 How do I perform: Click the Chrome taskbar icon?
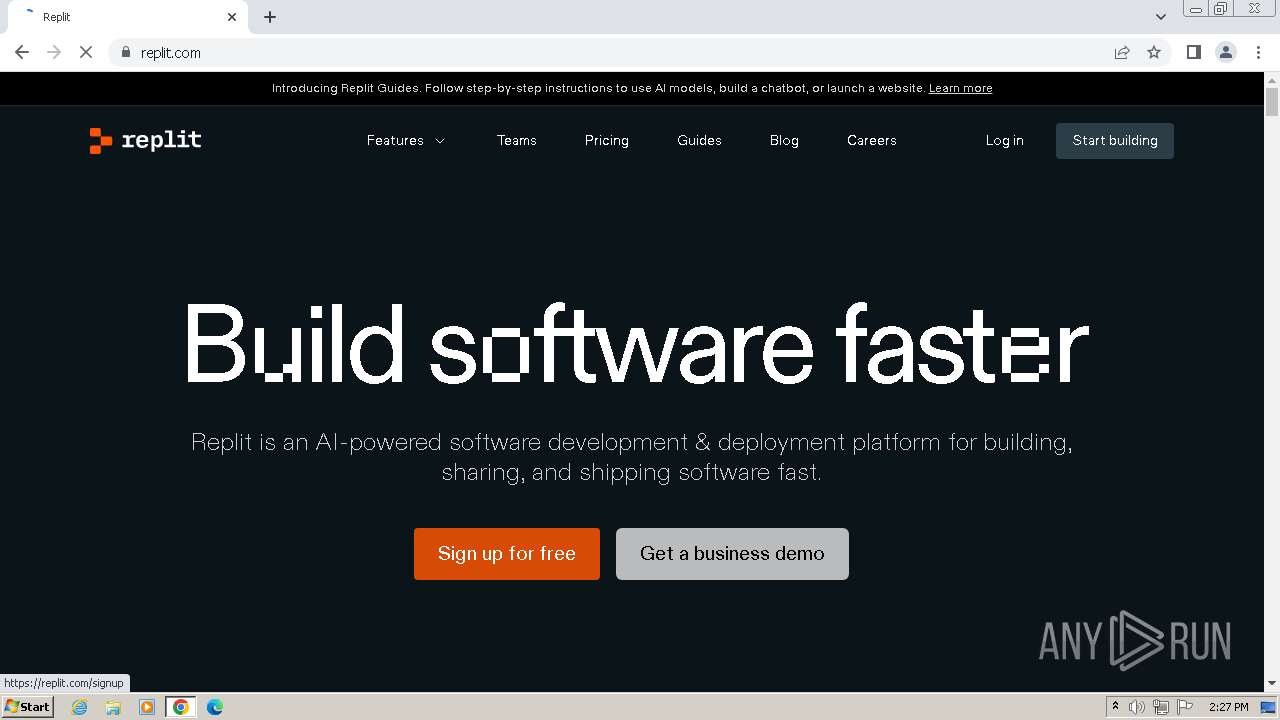(x=181, y=707)
